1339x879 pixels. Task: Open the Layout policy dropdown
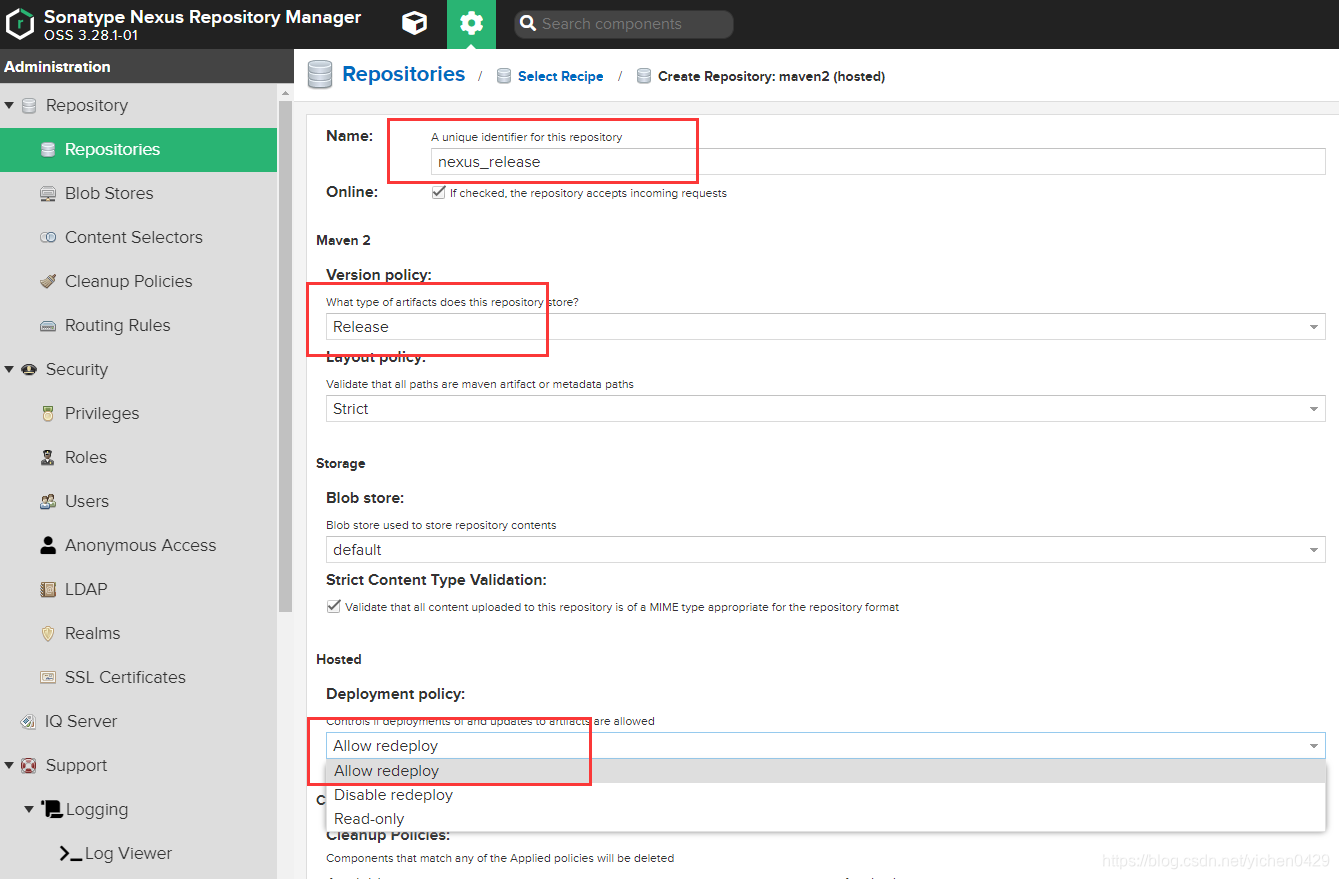coord(825,409)
